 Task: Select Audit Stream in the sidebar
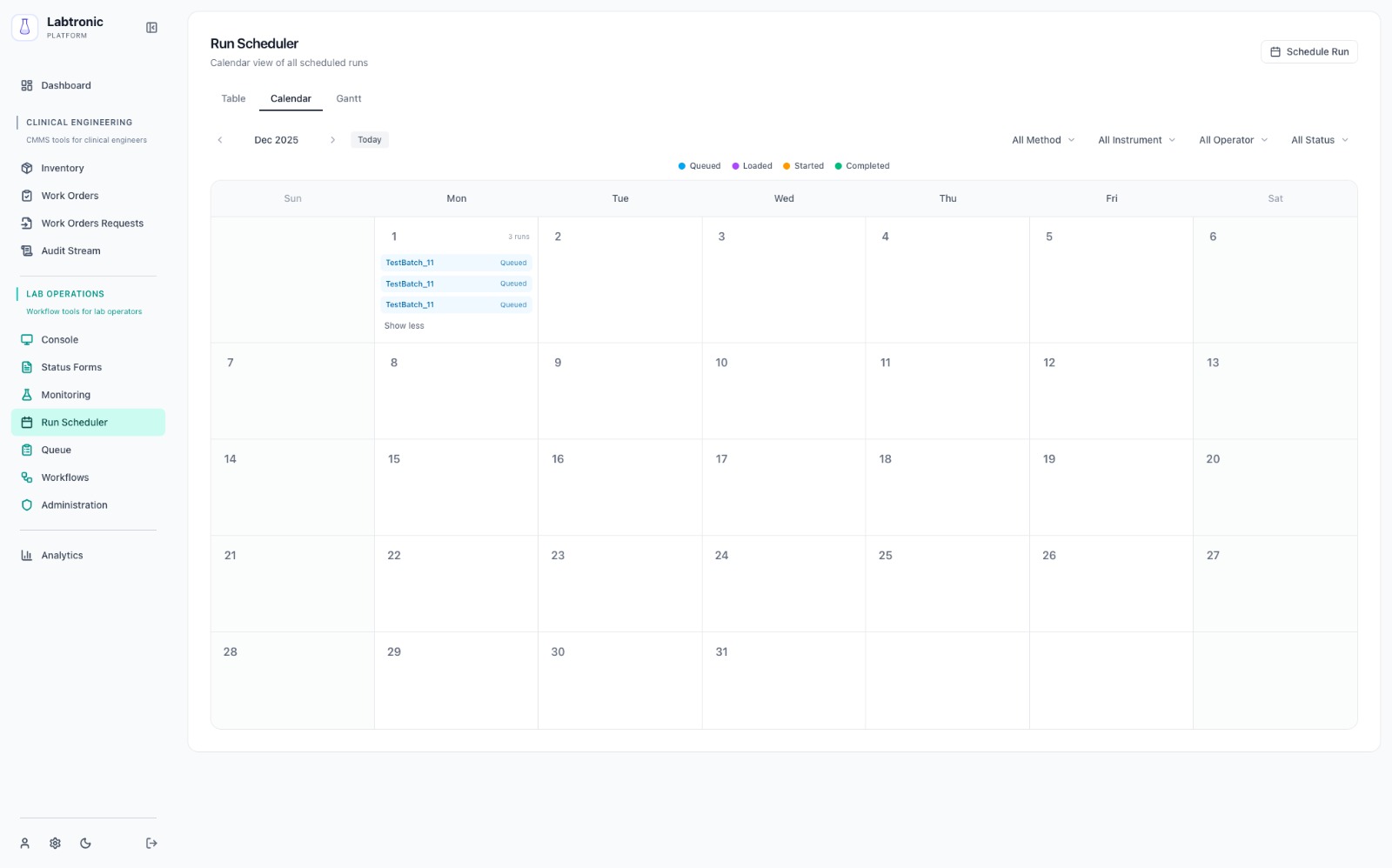[70, 250]
